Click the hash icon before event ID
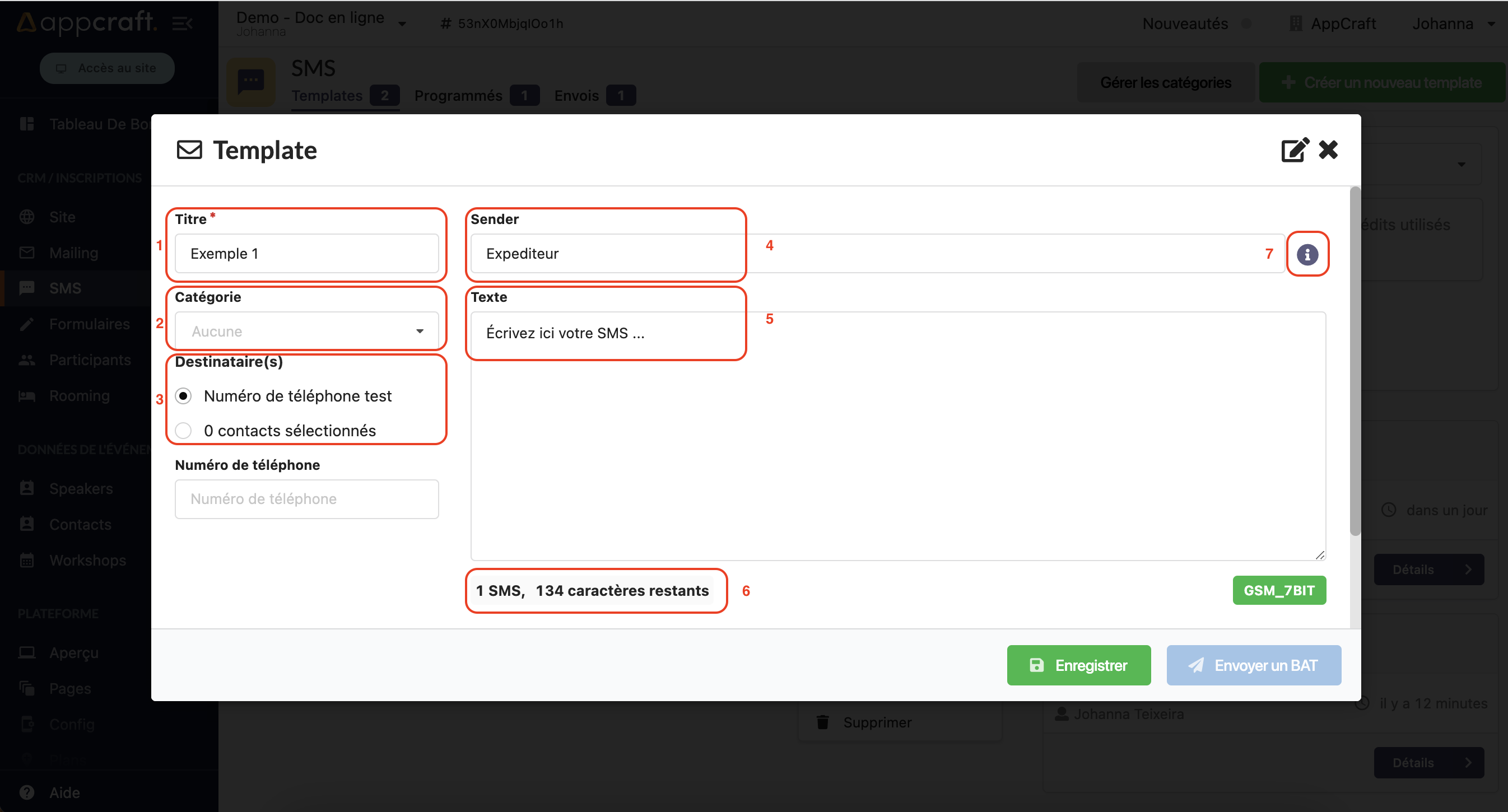The image size is (1508, 812). 446,24
